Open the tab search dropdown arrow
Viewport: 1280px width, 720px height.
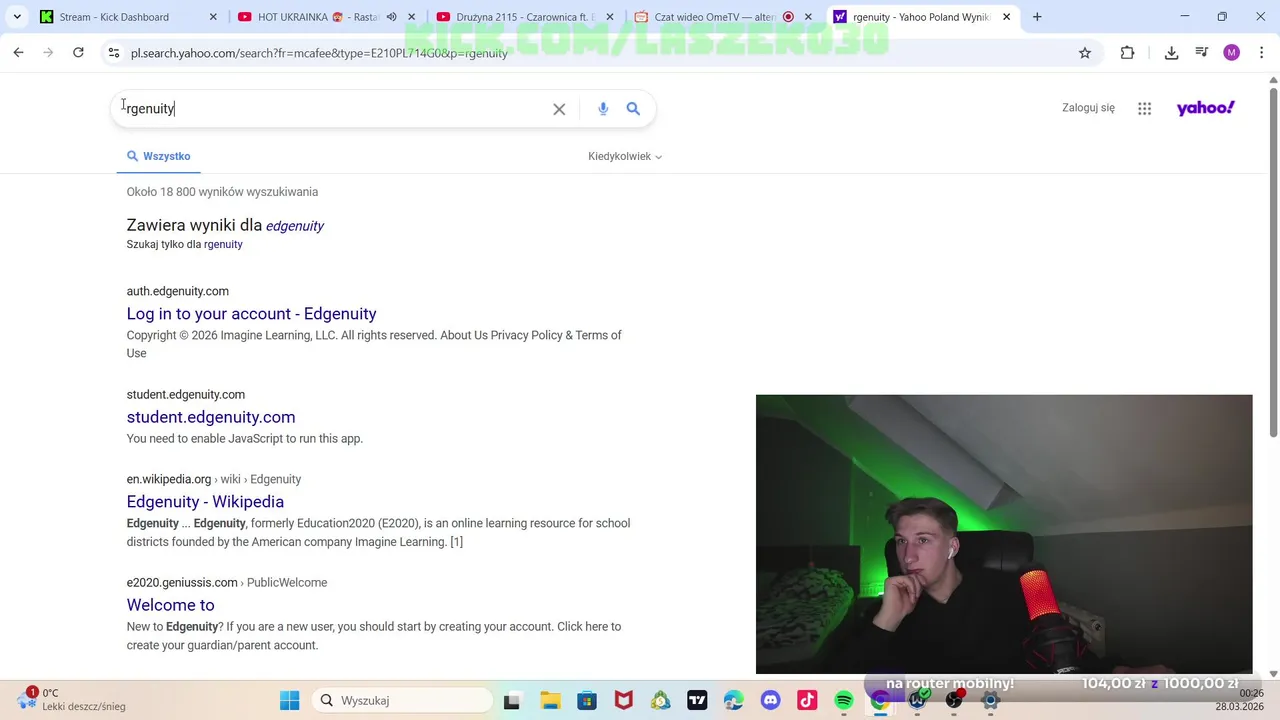point(17,17)
